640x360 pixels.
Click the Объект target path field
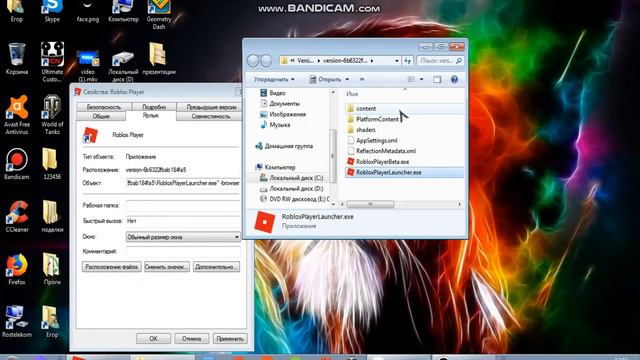coord(183,183)
